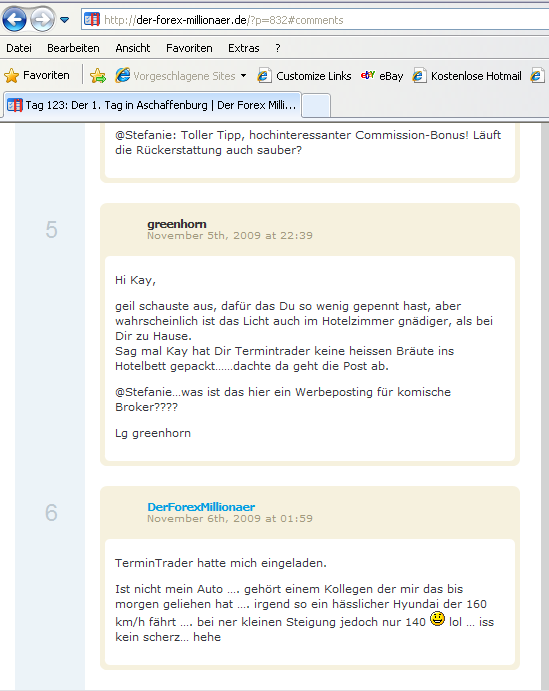Expand Vorgeschlagene Sites dropdown arrow
Image resolution: width=549 pixels, height=691 pixels.
pos(243,76)
